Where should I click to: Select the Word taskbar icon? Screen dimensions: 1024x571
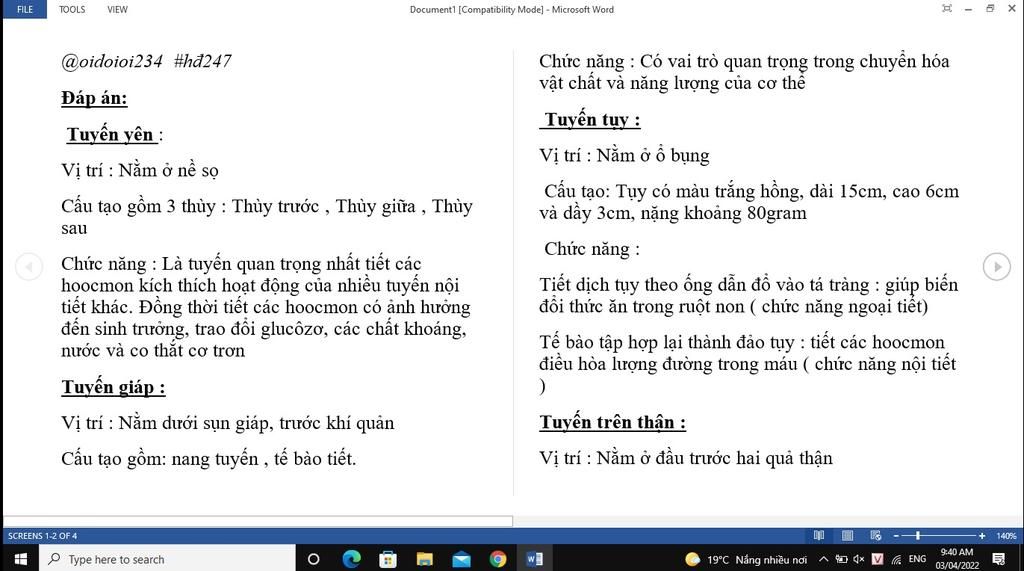[x=534, y=559]
